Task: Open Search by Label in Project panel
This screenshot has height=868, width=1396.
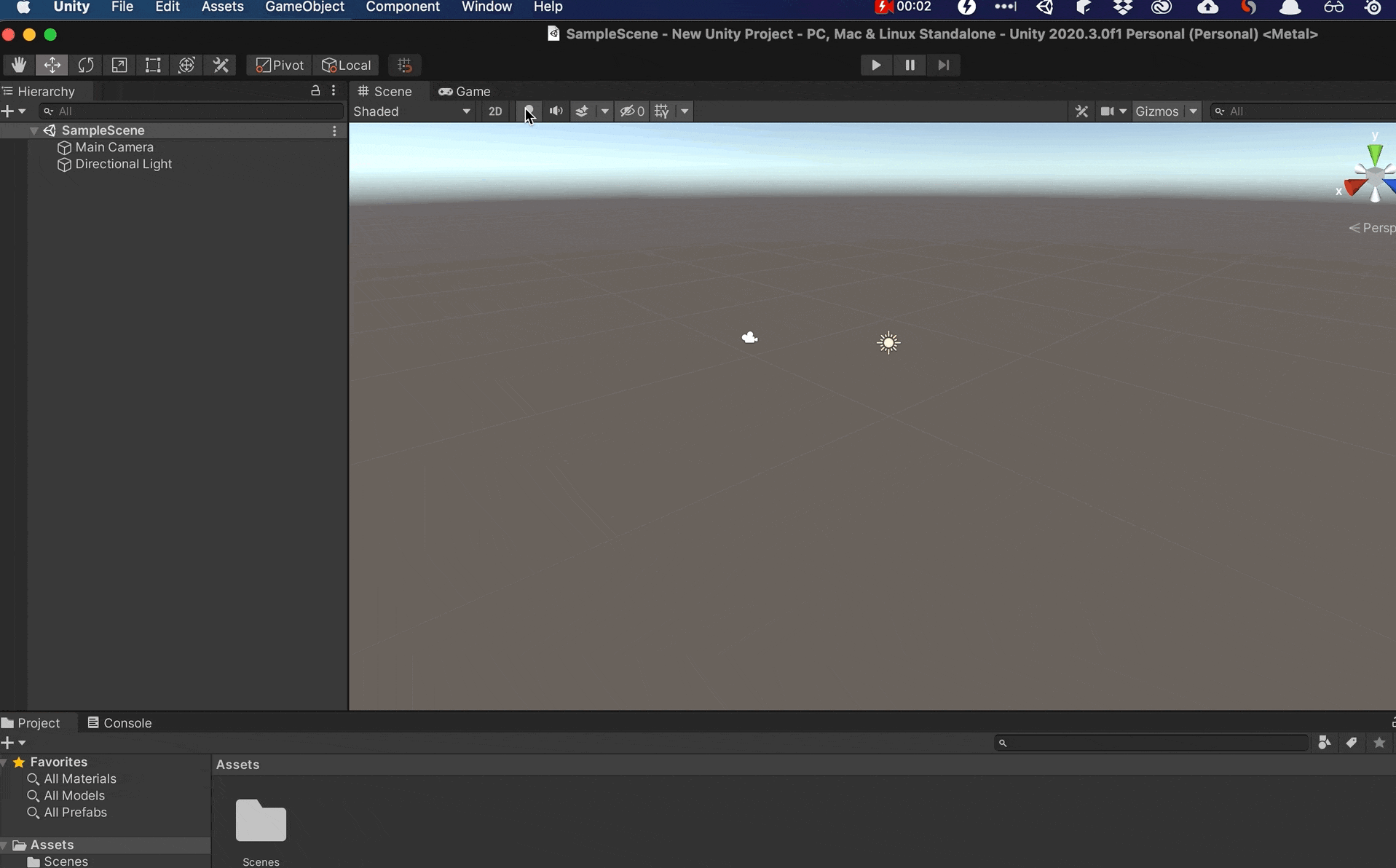Action: tap(1352, 743)
